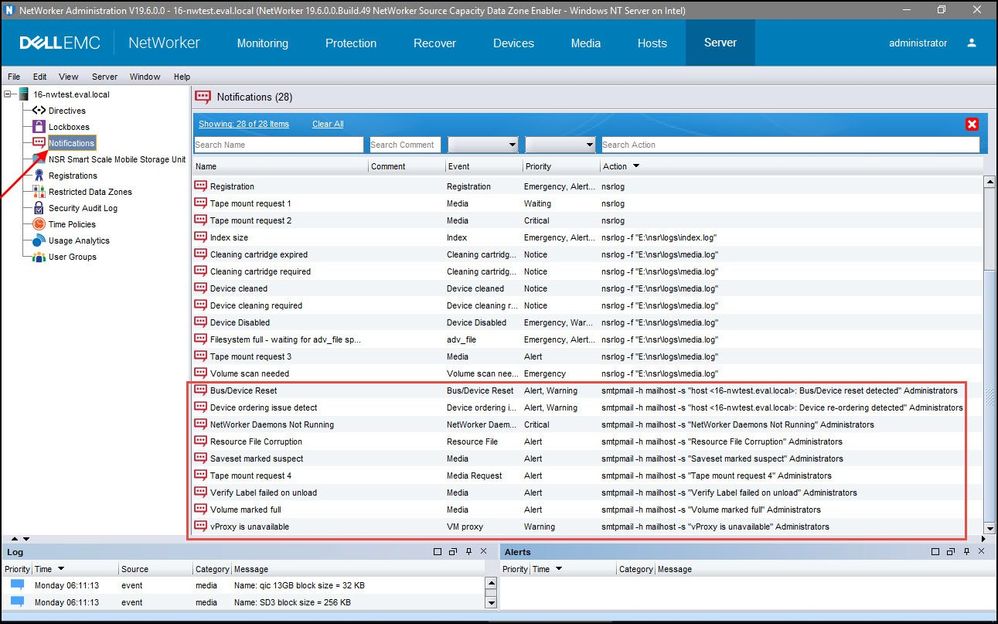The width and height of the screenshot is (998, 624).
Task: Open the File menu
Action: 14,76
